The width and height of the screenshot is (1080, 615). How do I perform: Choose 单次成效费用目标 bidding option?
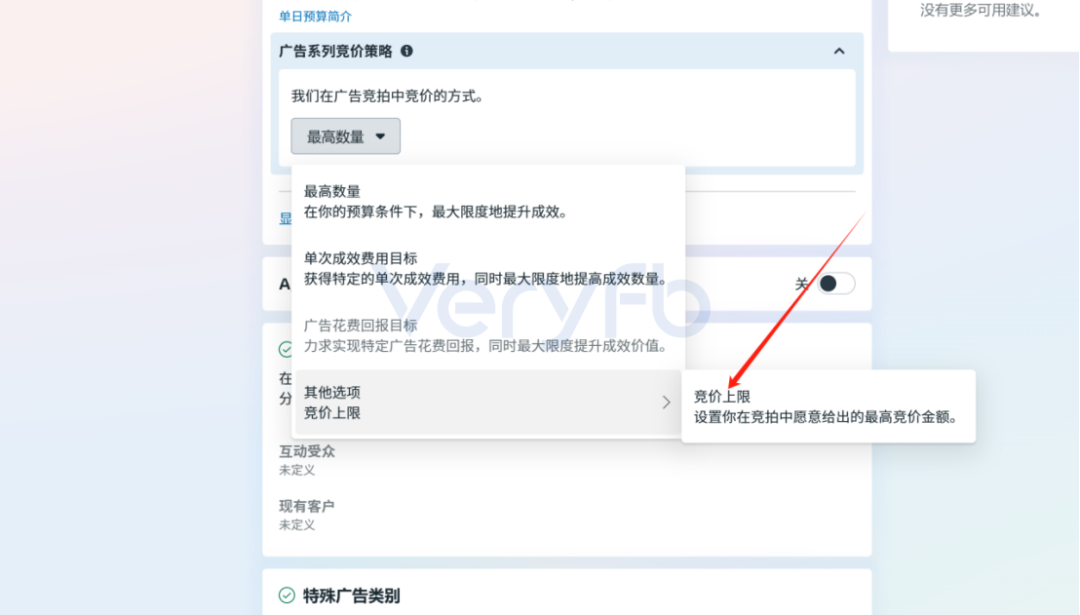488,269
